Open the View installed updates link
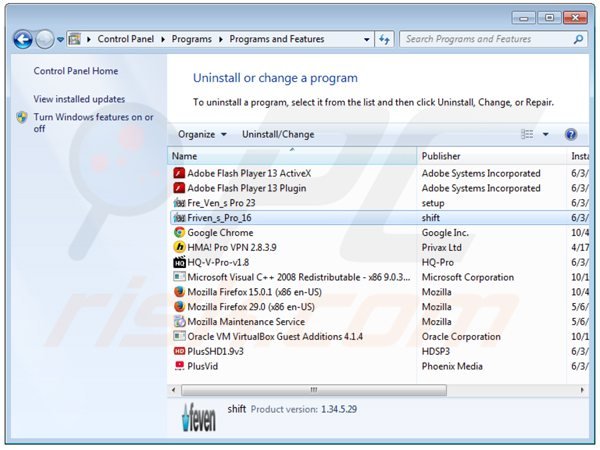The height and width of the screenshot is (450, 600). click(x=79, y=99)
